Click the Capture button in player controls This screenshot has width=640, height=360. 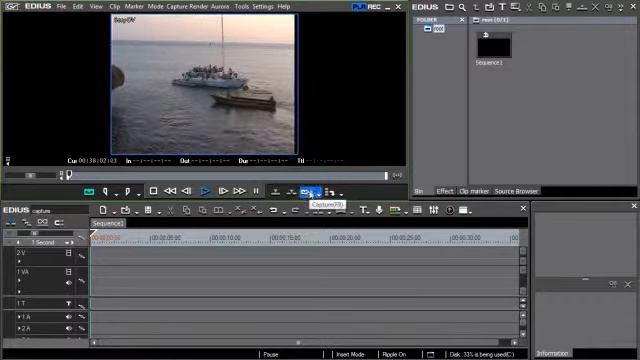tap(307, 191)
